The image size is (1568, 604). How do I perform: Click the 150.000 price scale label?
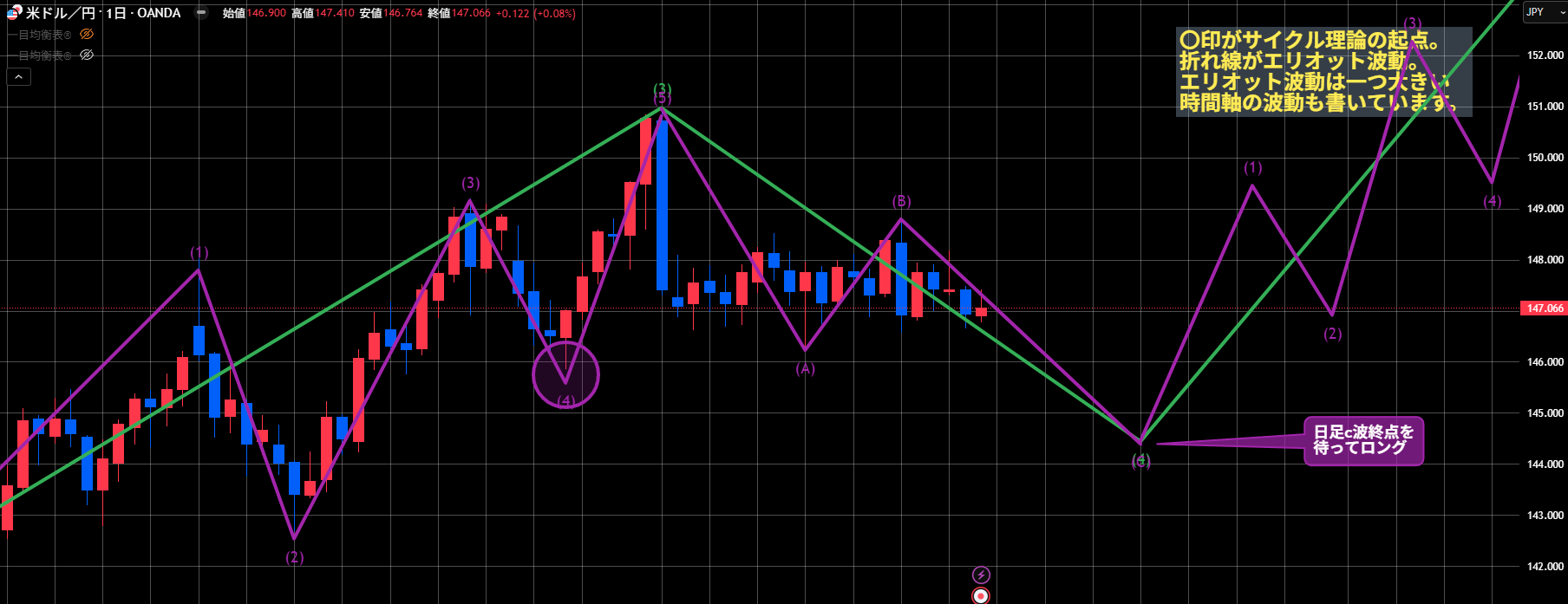pos(1545,158)
